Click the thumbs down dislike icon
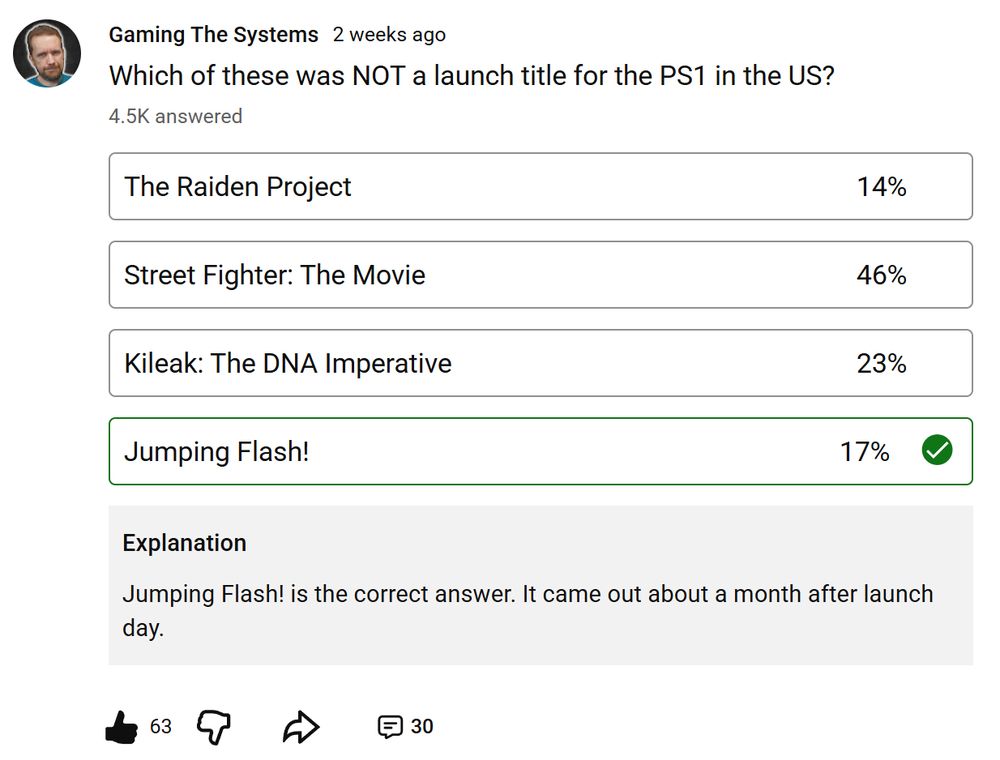This screenshot has height=760, width=1000. click(213, 727)
